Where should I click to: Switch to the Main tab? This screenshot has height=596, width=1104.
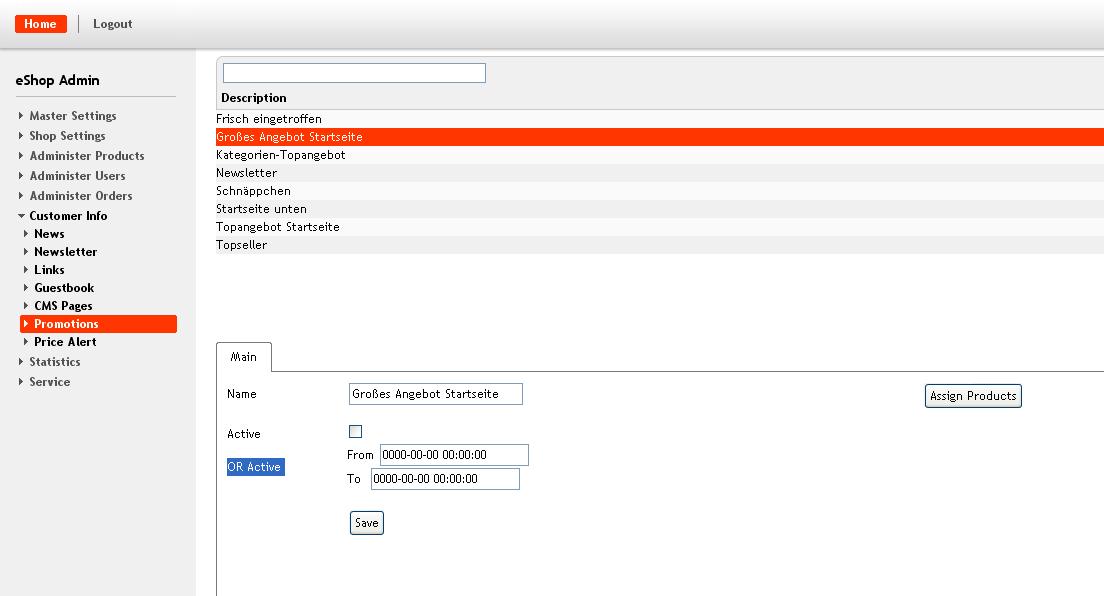click(244, 357)
